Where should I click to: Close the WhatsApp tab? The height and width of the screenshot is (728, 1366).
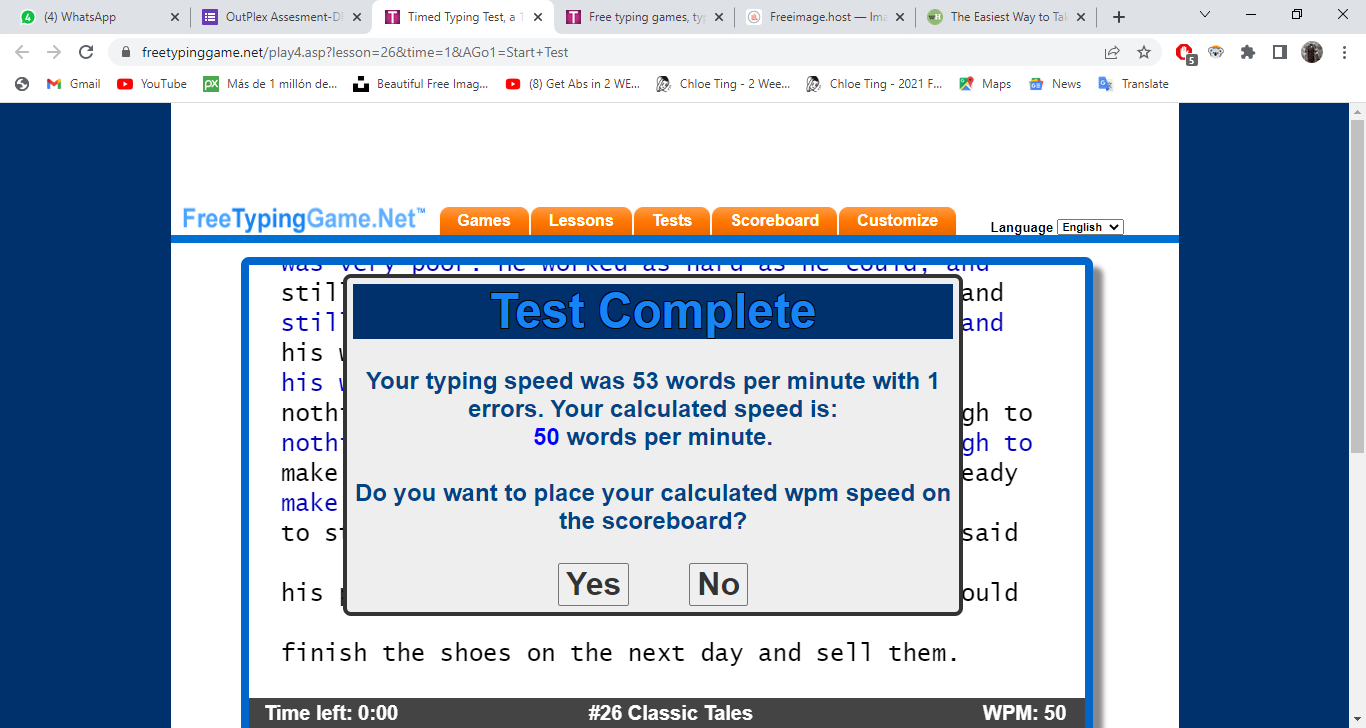[x=174, y=17]
